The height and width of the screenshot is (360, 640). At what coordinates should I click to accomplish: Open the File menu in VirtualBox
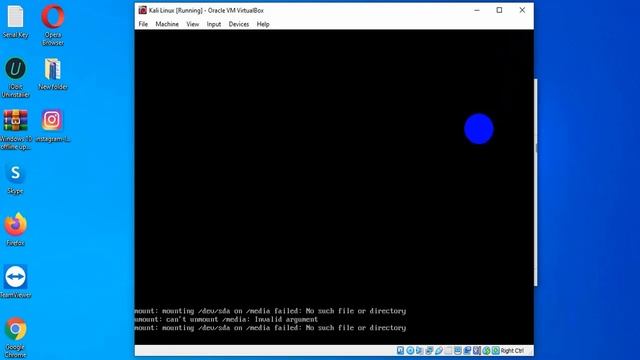143,24
